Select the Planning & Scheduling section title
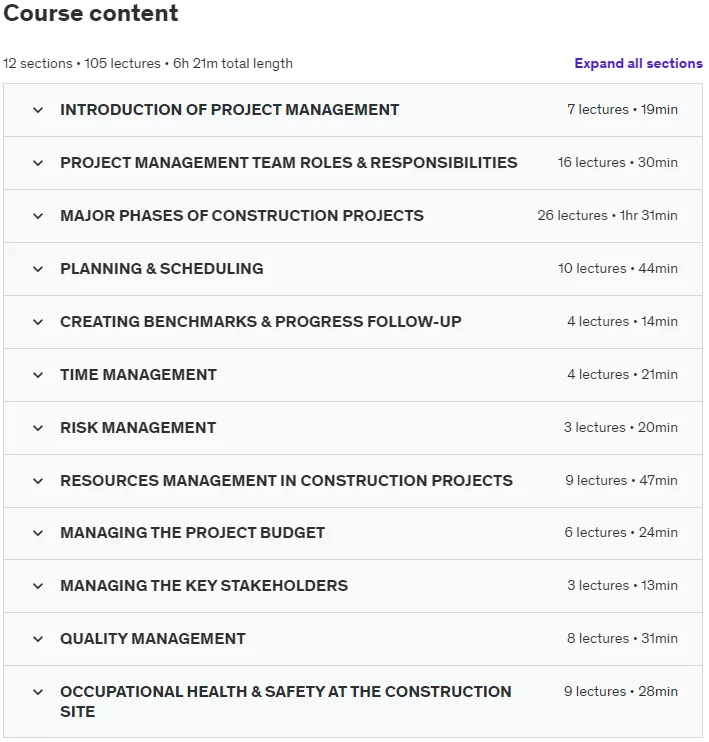The width and height of the screenshot is (709, 742). pyautogui.click(x=161, y=269)
